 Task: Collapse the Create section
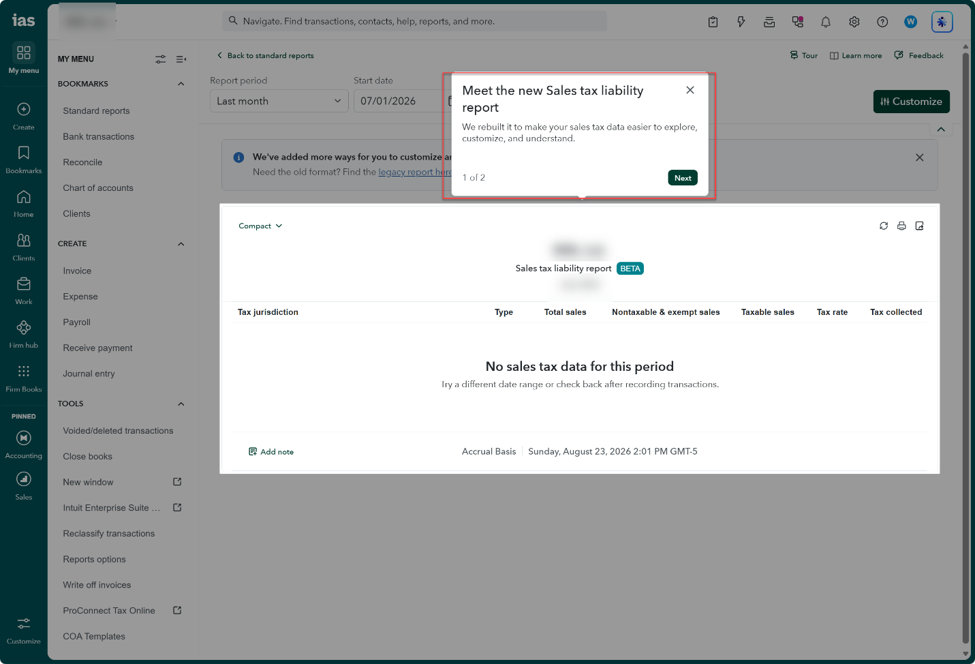coord(181,244)
